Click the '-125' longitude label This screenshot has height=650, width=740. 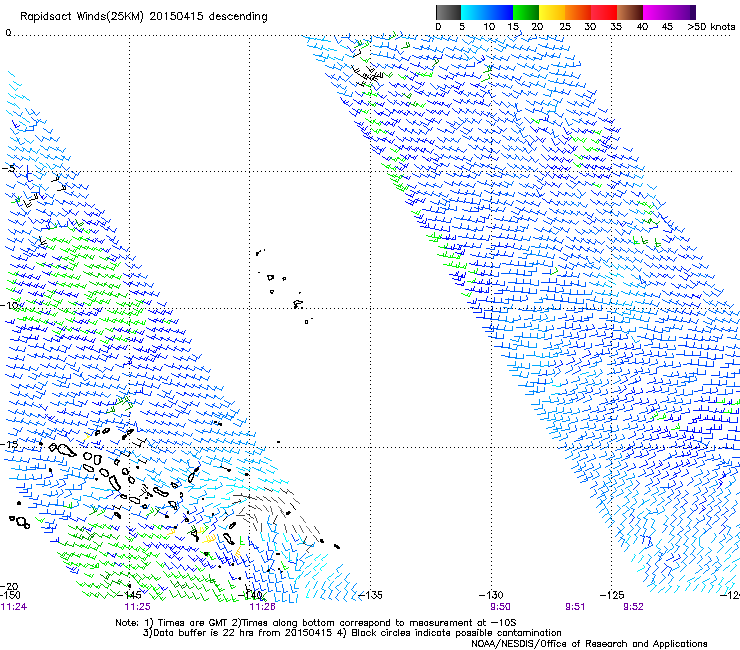(x=612, y=595)
